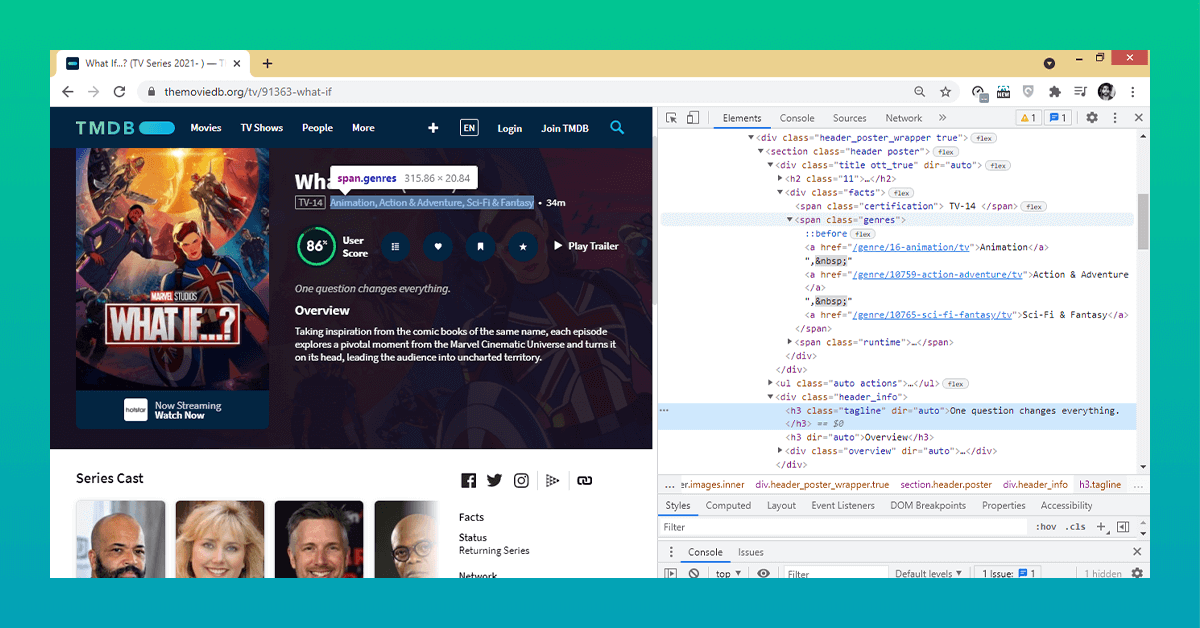Image resolution: width=1200 pixels, height=628 pixels.
Task: Open the console top context dropdown
Action: coord(728,574)
